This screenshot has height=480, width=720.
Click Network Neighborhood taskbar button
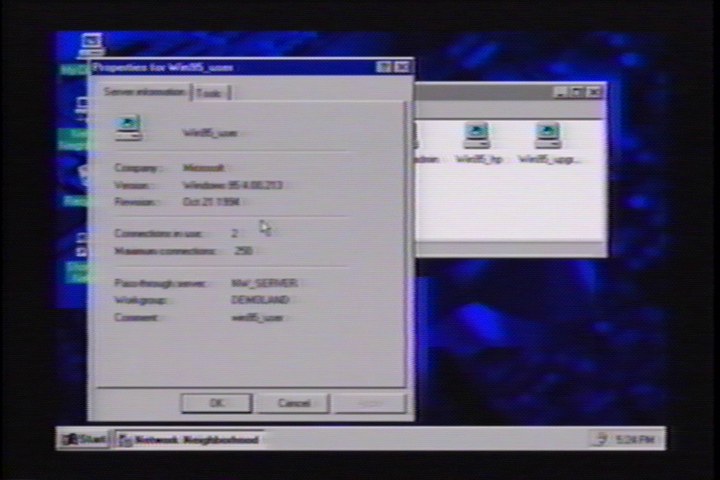[x=189, y=440]
